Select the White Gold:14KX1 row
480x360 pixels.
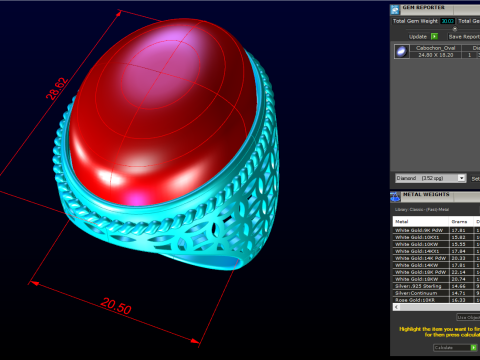coord(436,251)
